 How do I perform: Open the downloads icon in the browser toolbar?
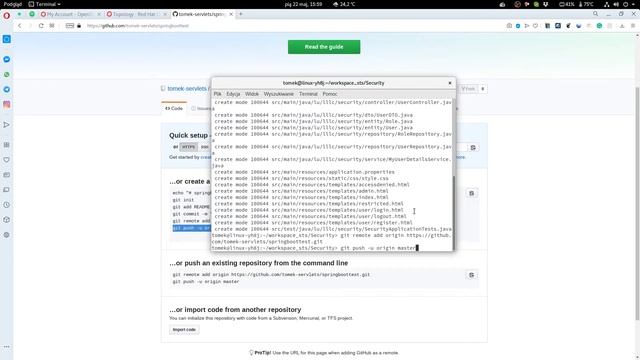tap(622, 26)
